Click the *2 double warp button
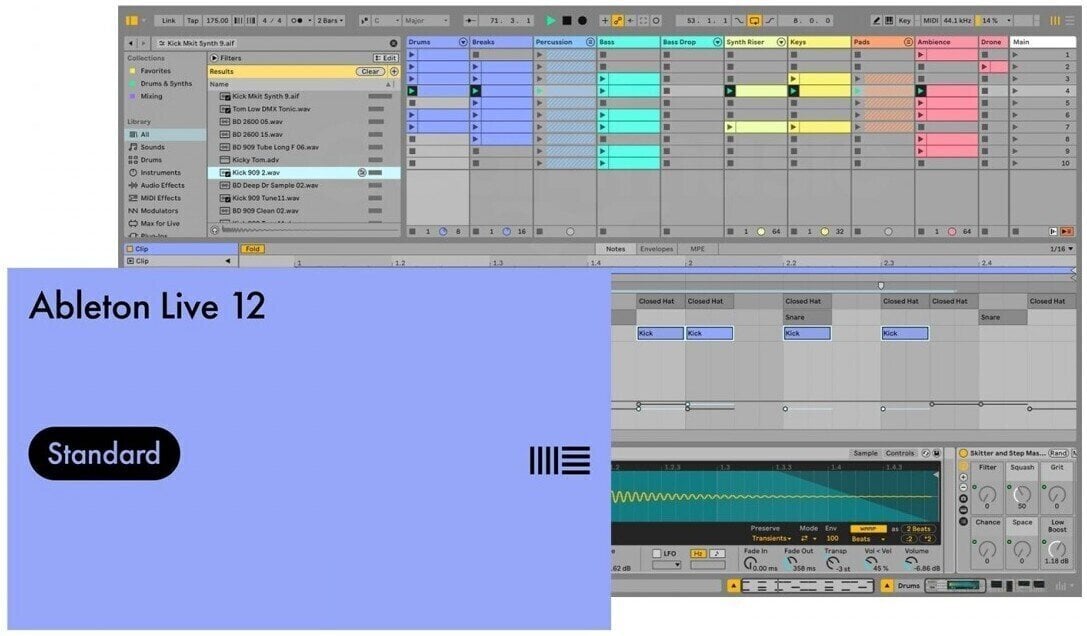1087x636 pixels. tap(928, 539)
